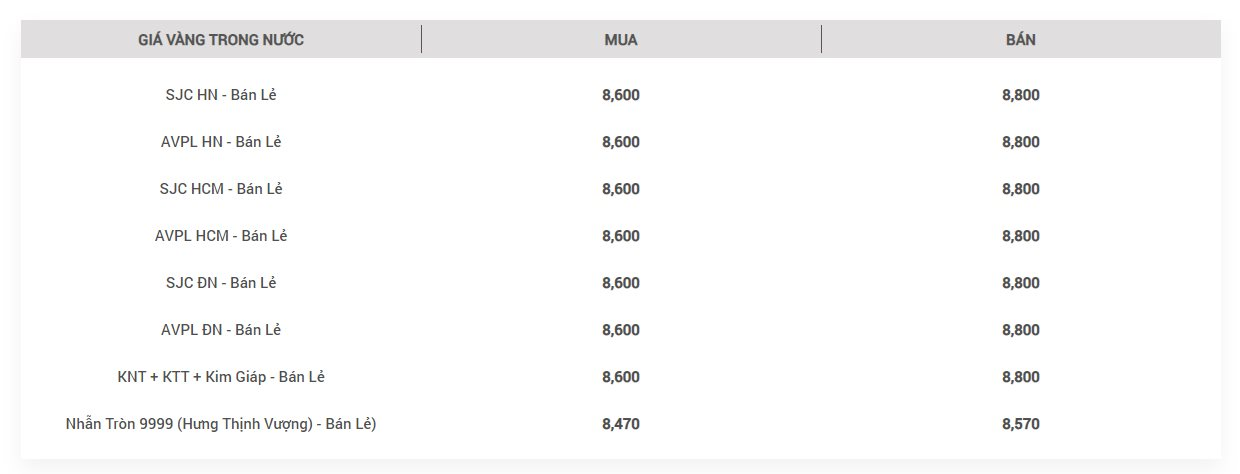This screenshot has width=1240, height=474.
Task: Select the SJC HCM - Bán Lẻ row label
Action: pyautogui.click(x=221, y=189)
